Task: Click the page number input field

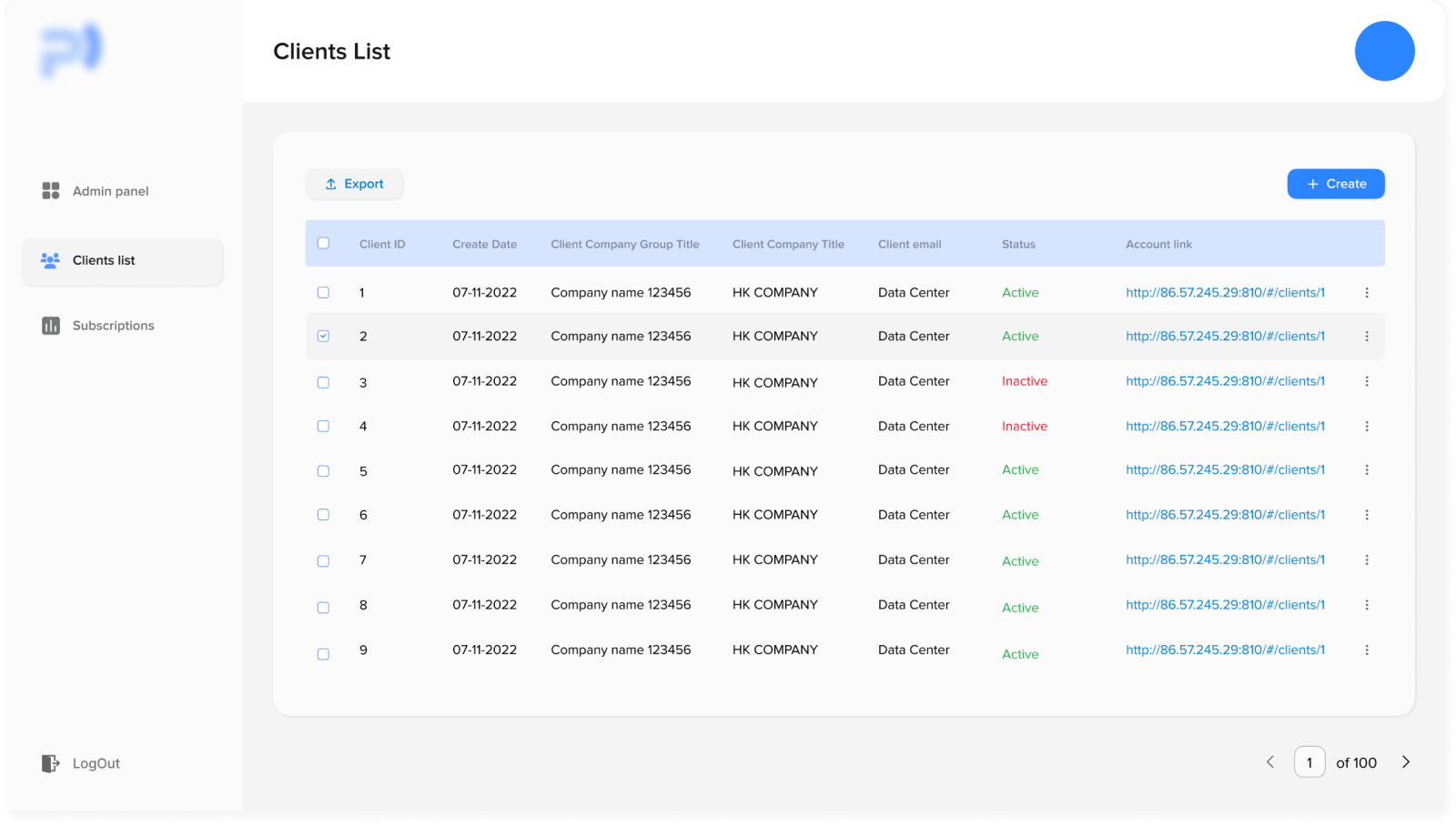Action: 1309,762
